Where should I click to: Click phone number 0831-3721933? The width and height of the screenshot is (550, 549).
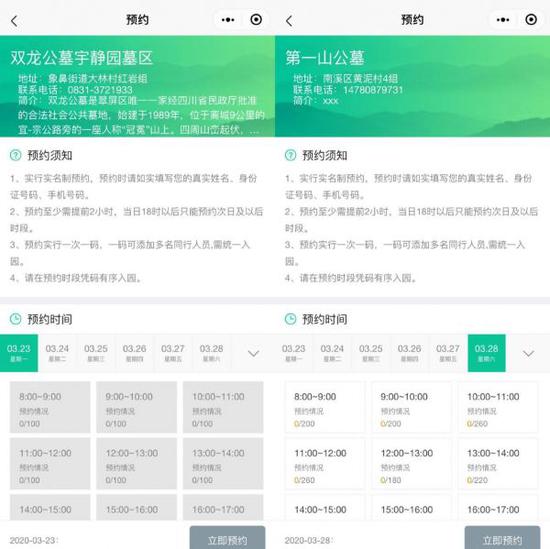[x=100, y=90]
